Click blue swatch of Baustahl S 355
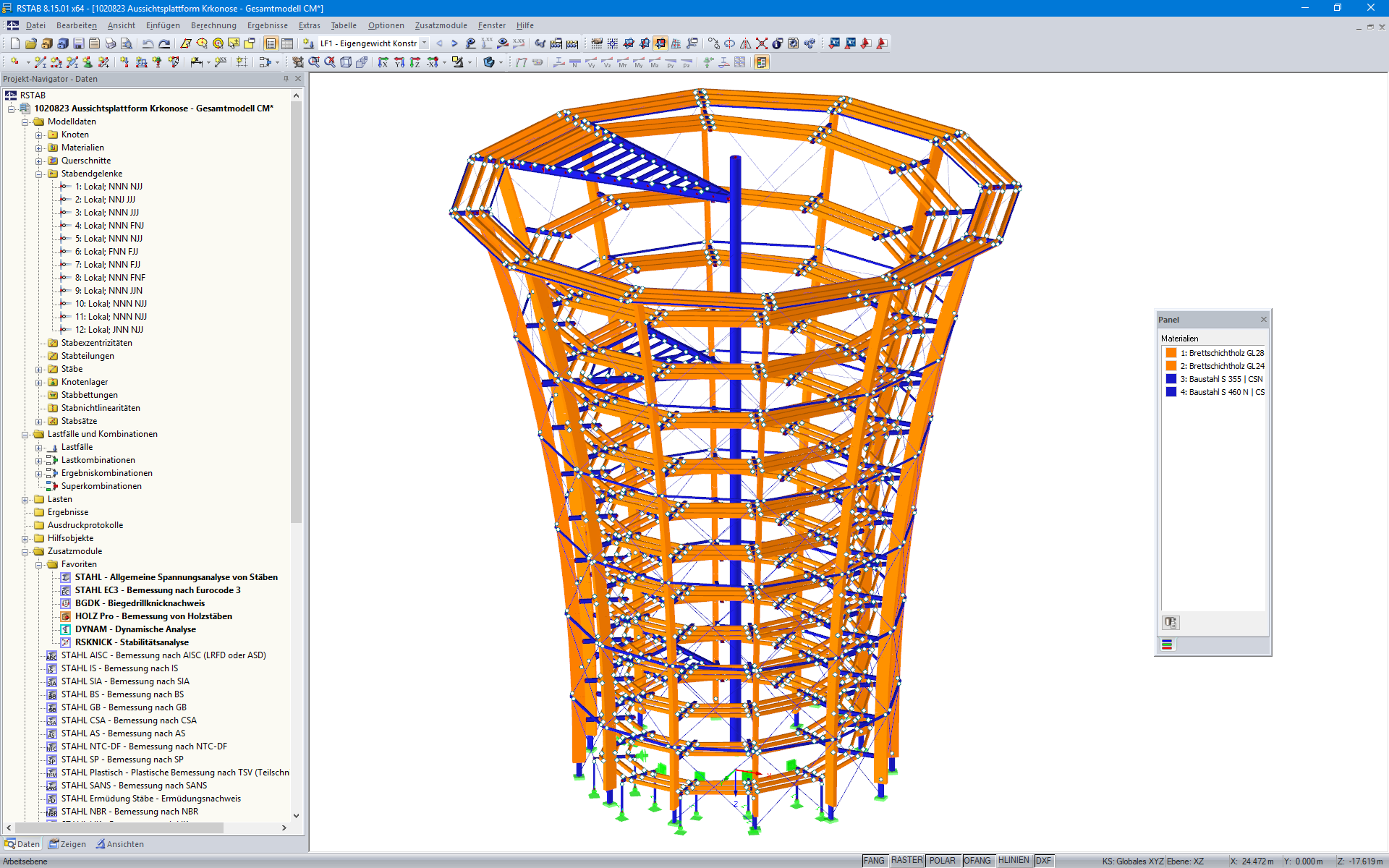 (x=1171, y=379)
